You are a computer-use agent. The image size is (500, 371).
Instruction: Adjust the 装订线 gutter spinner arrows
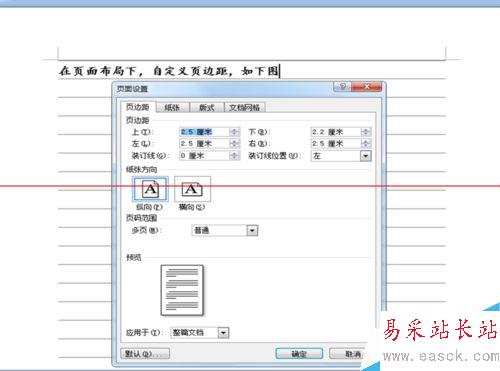point(235,156)
